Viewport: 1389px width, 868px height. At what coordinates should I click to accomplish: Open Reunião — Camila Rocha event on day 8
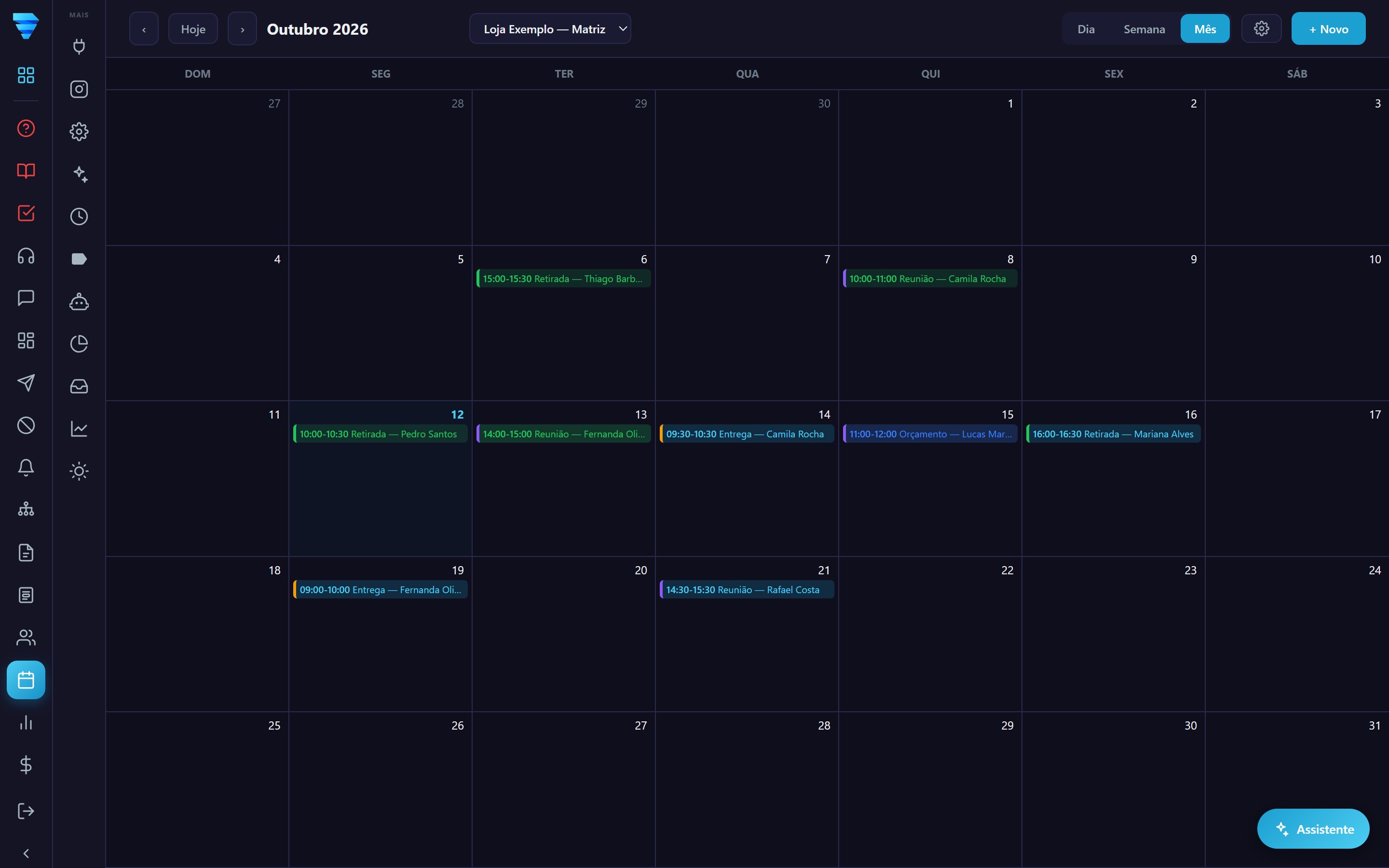[930, 278]
